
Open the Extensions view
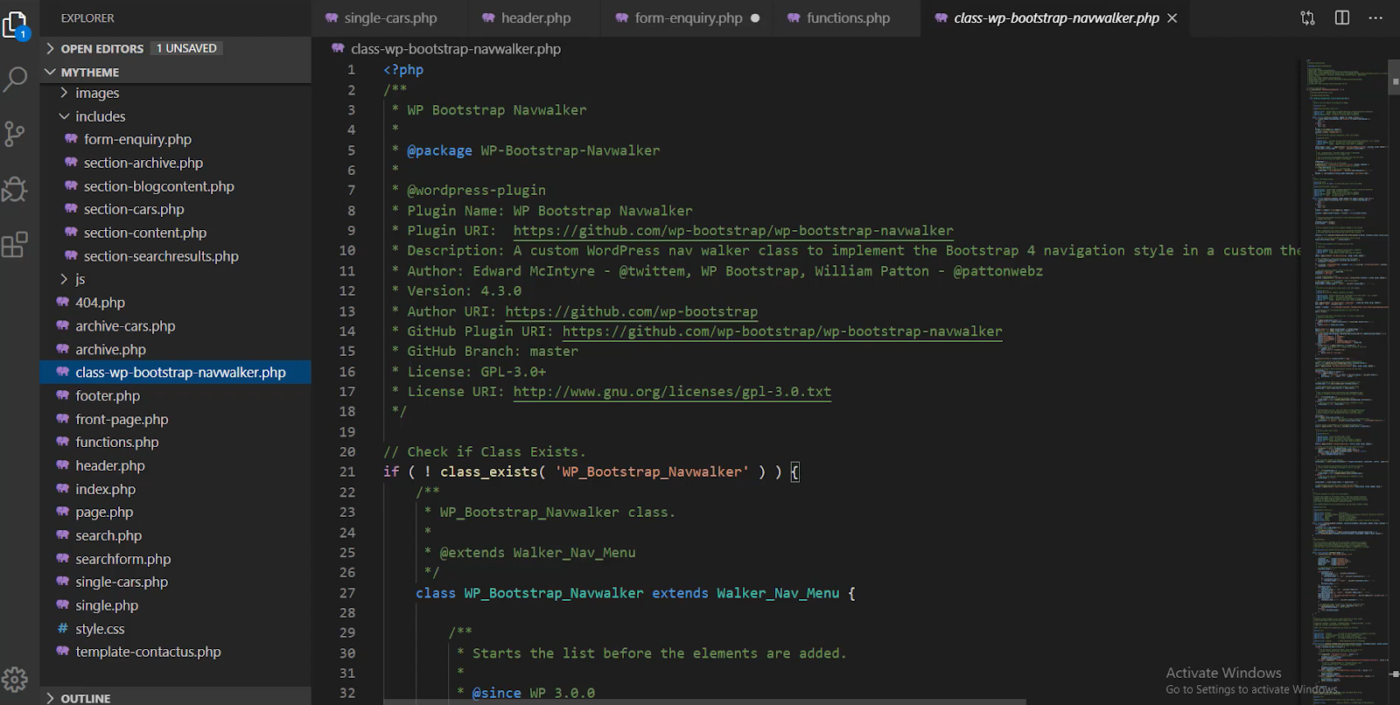click(x=16, y=245)
